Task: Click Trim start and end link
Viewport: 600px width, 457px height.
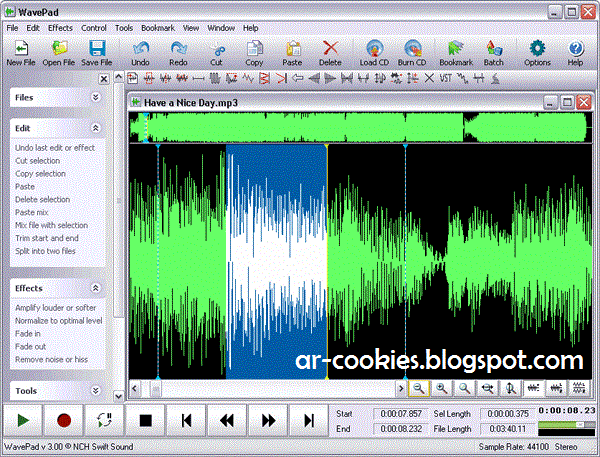Action: (47, 238)
